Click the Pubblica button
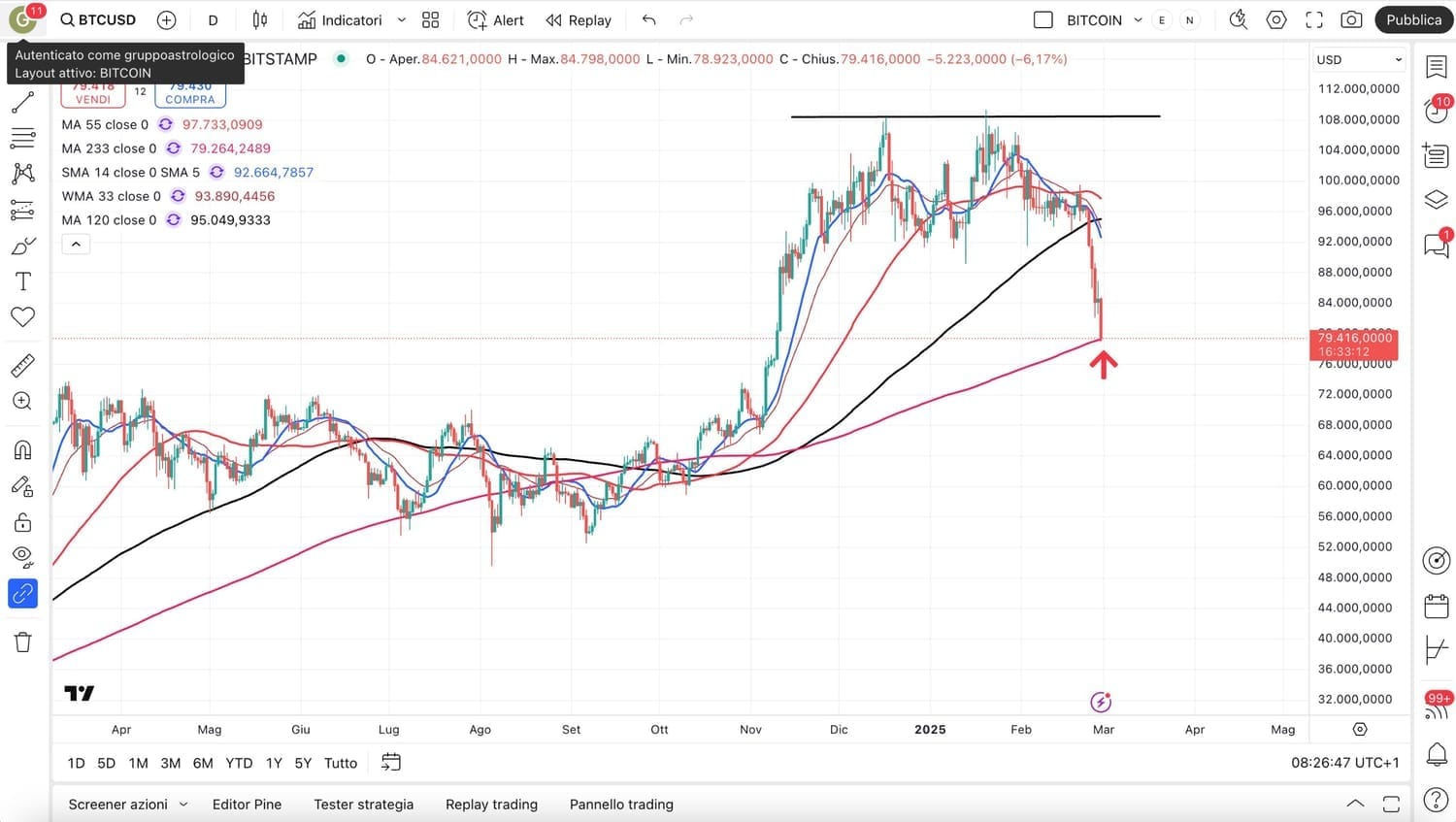This screenshot has width=1456, height=822. coord(1413,19)
